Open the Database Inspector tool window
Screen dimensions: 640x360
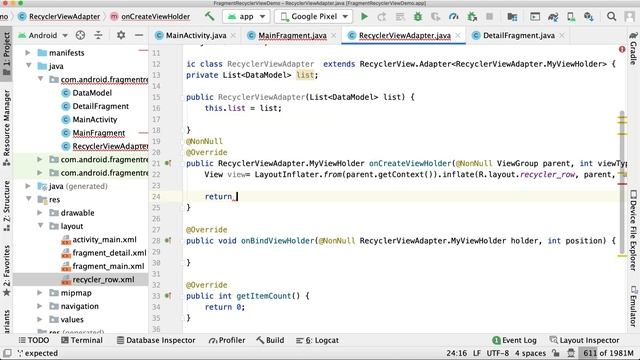click(x=156, y=340)
